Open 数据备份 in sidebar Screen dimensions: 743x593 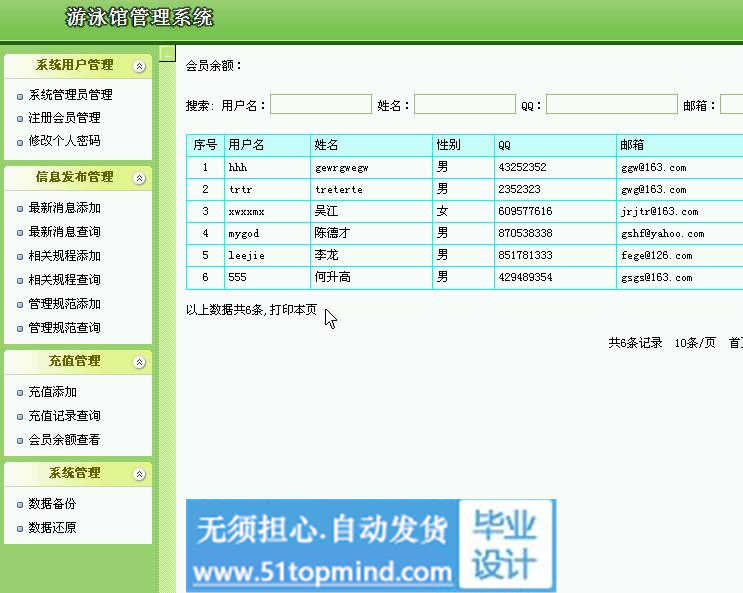pyautogui.click(x=52, y=504)
